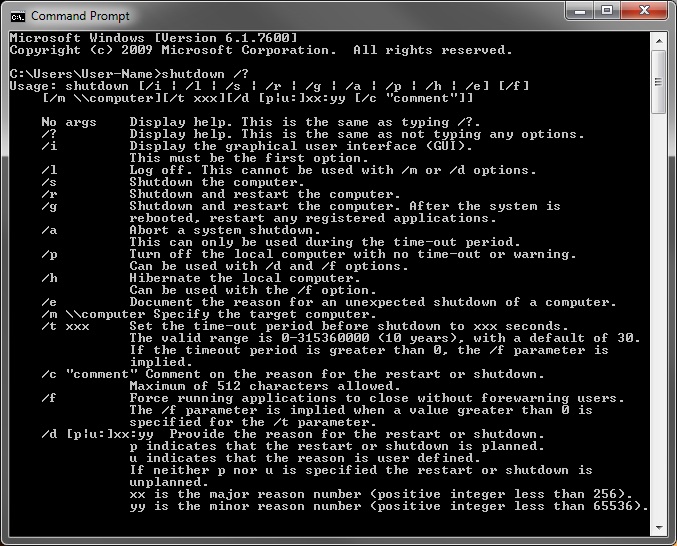The image size is (677, 546).
Task: Click the 'No args' option row
Action: point(261,122)
